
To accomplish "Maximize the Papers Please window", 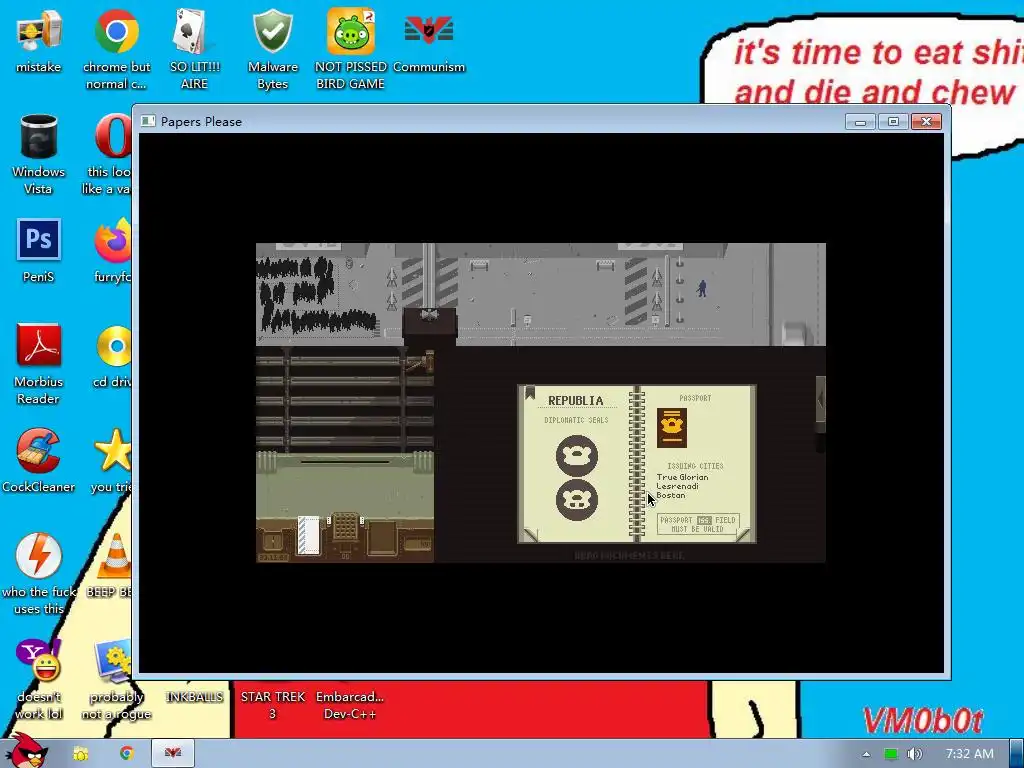I will pyautogui.click(x=893, y=121).
